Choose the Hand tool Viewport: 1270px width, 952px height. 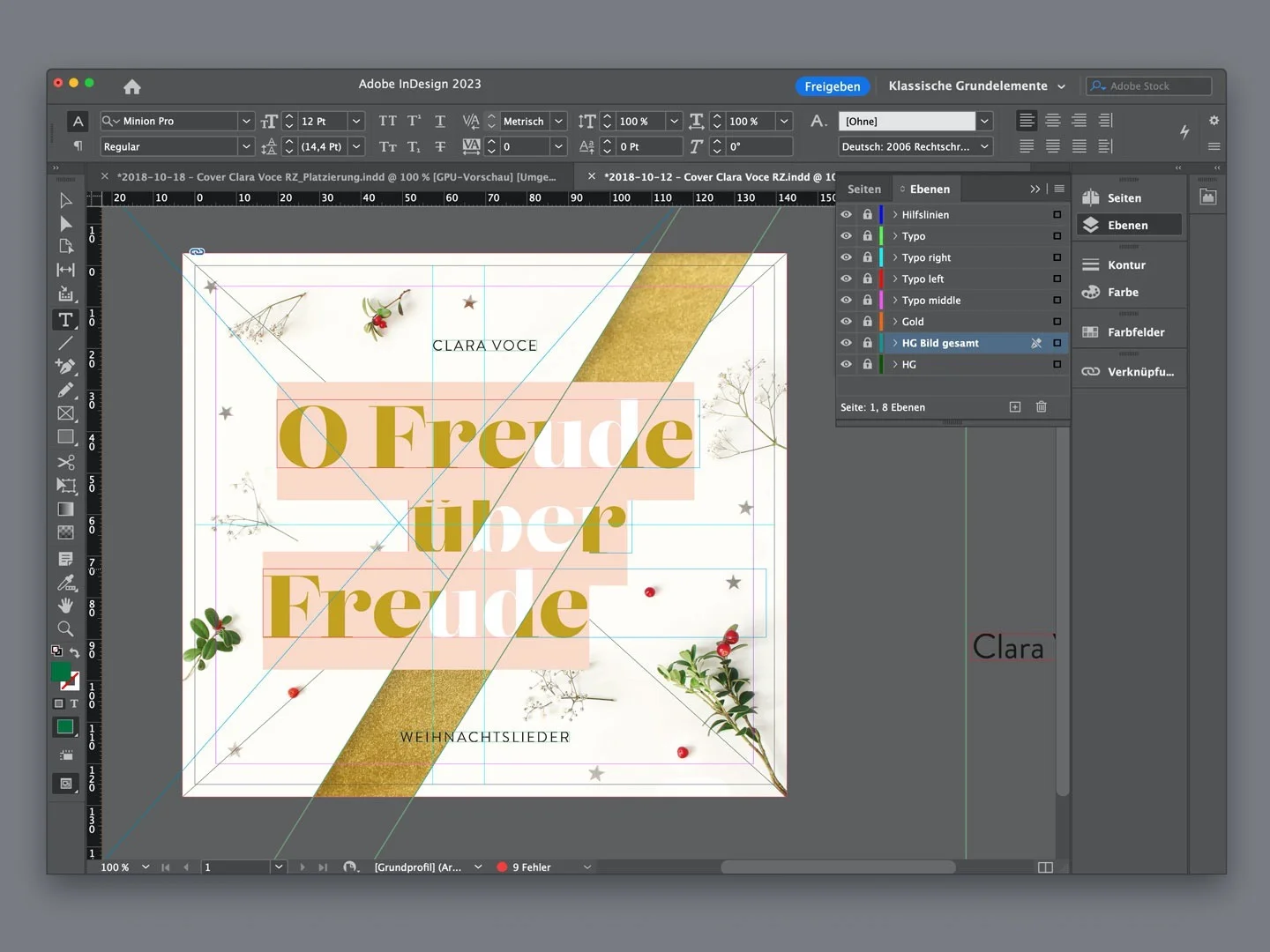pos(65,605)
